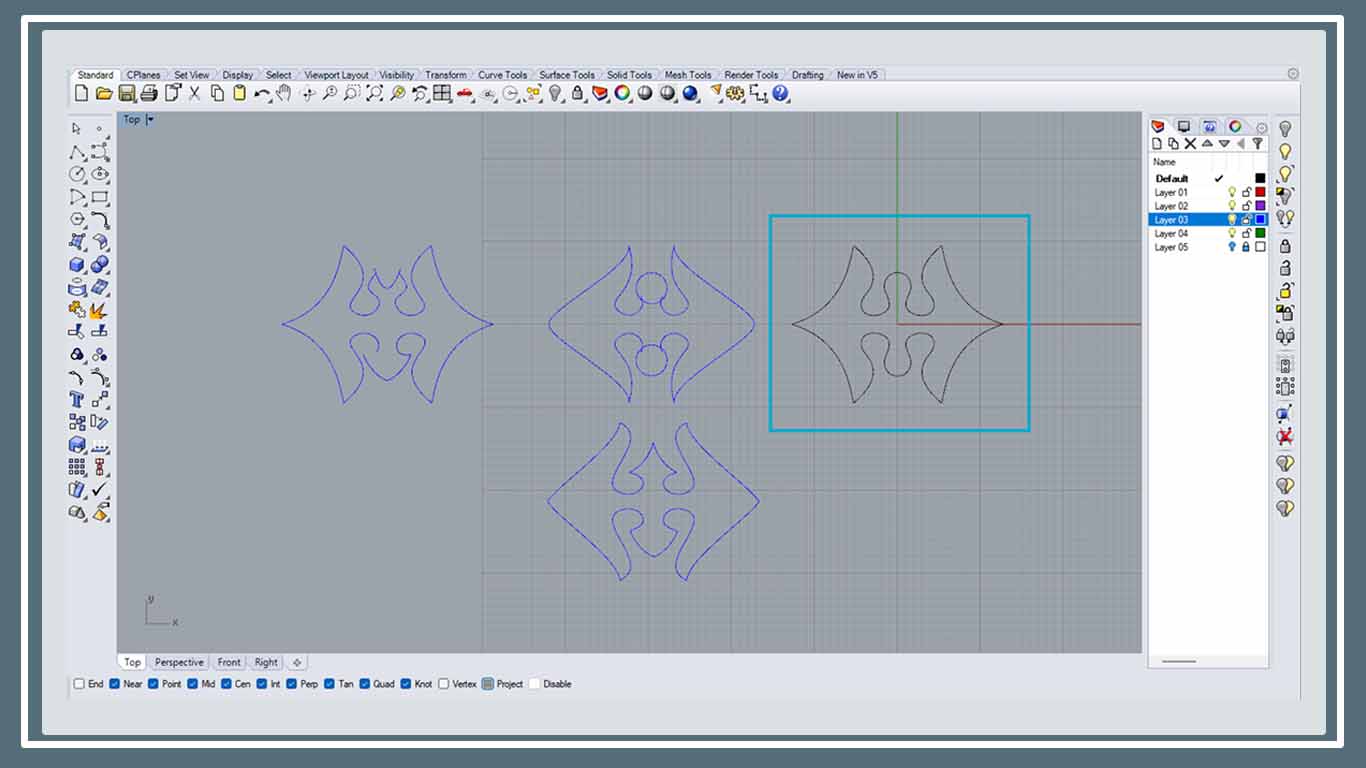Viewport: 1366px width, 768px height.
Task: Enable the Vertex osnap checkbox
Action: [444, 684]
